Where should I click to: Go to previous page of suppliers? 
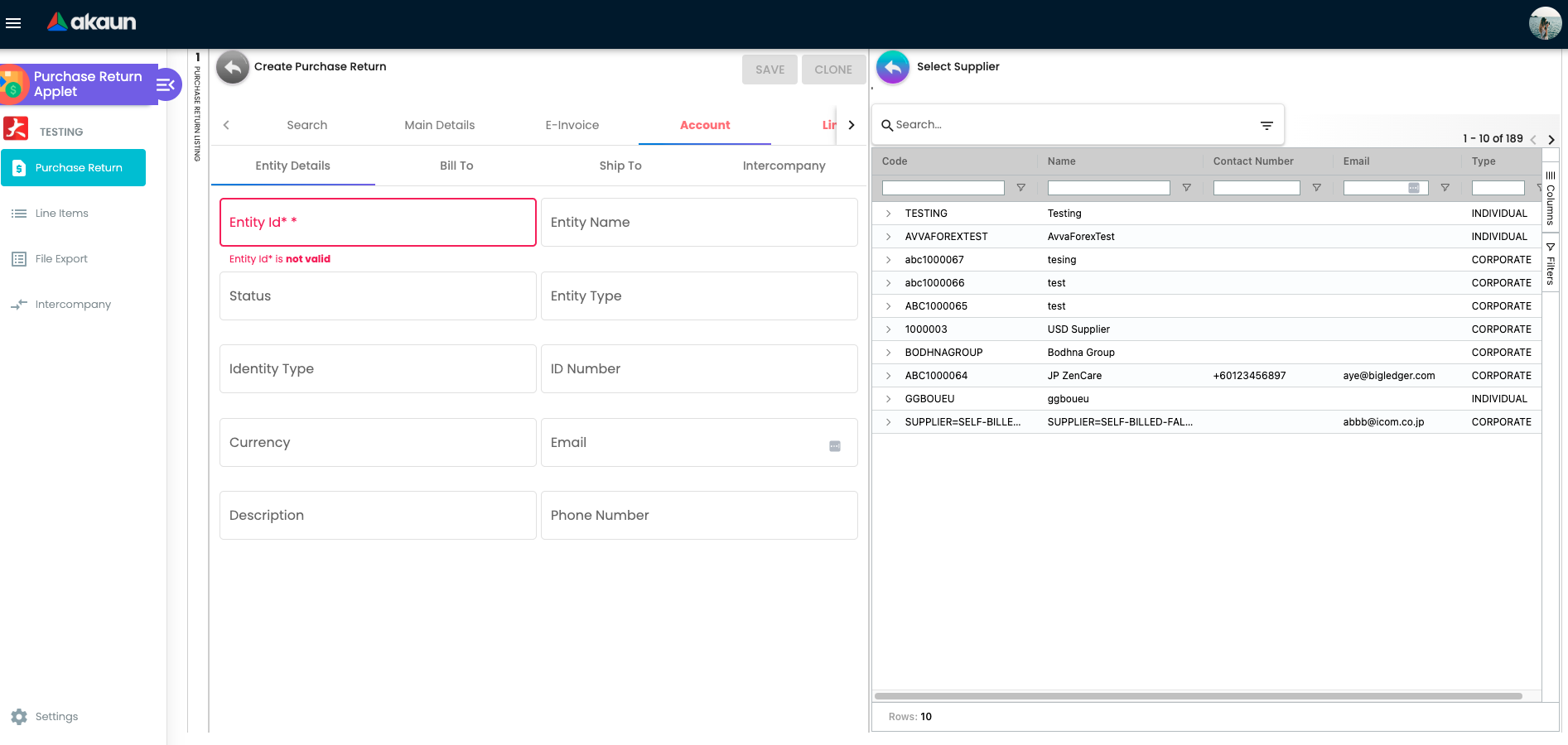[x=1533, y=140]
